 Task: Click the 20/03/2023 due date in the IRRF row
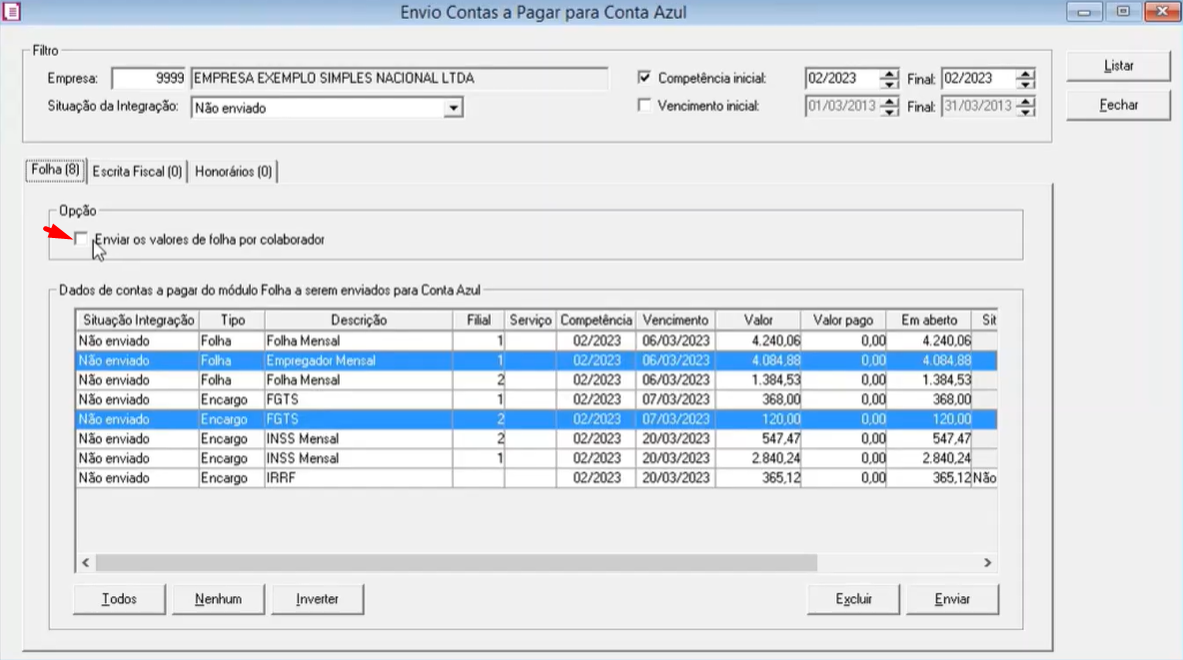[x=675, y=478]
